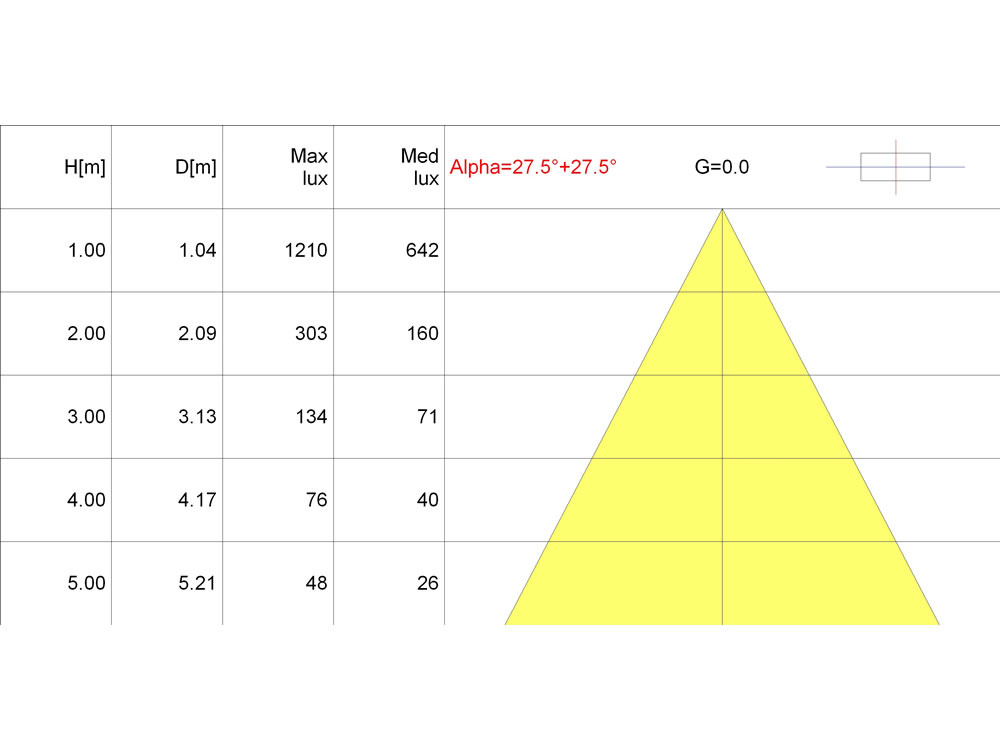Click the 26 med lux value

tap(428, 583)
